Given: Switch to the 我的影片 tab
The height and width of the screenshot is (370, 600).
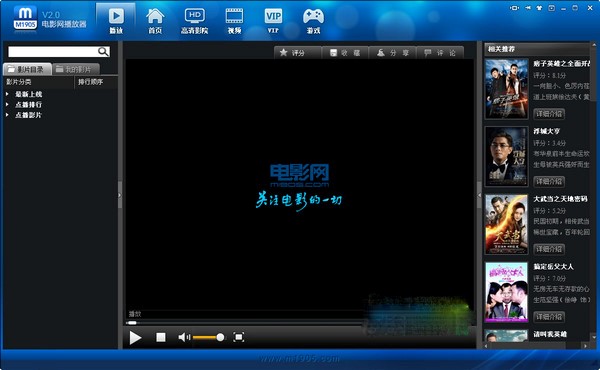Looking at the screenshot, I should tap(76, 69).
